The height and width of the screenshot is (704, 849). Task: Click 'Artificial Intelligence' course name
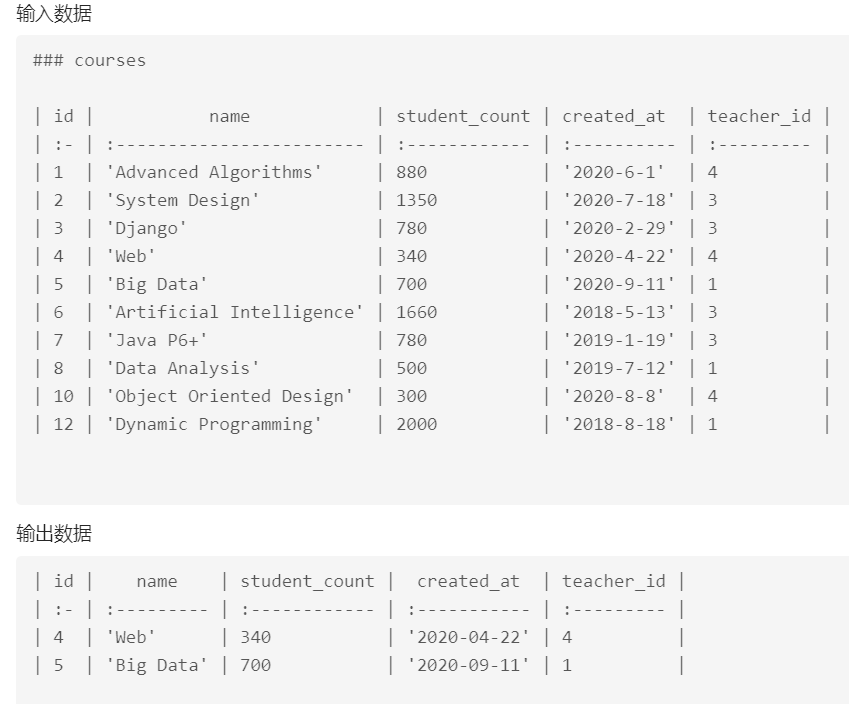click(235, 312)
